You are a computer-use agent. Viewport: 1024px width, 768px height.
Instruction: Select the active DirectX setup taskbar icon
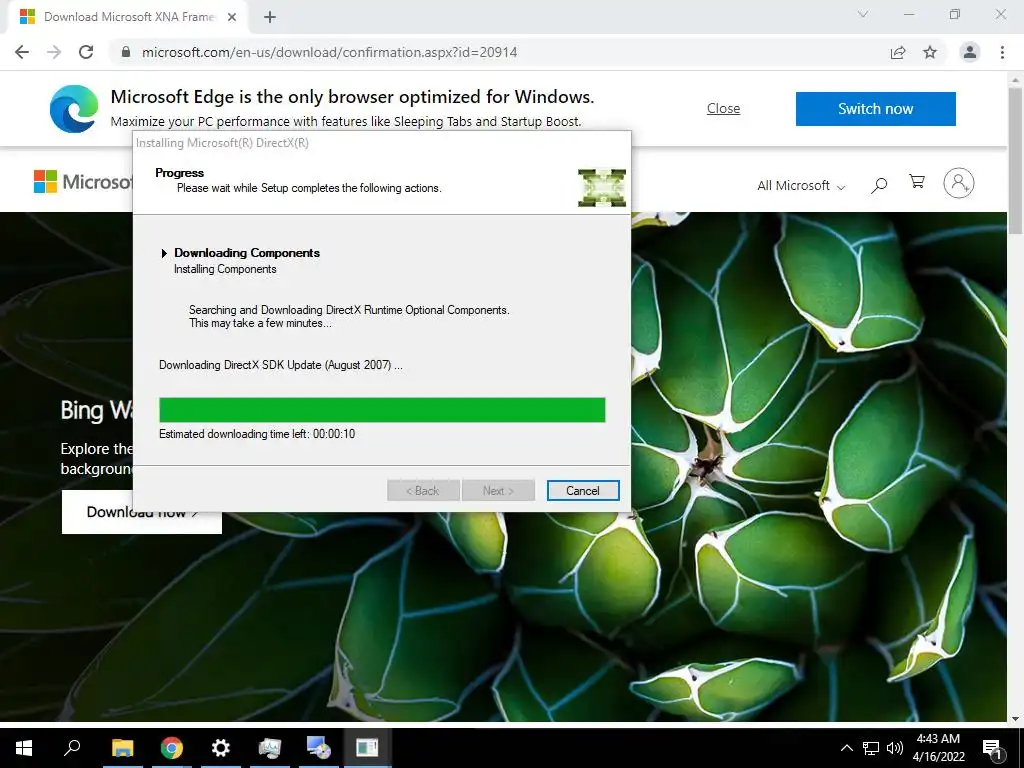click(367, 748)
